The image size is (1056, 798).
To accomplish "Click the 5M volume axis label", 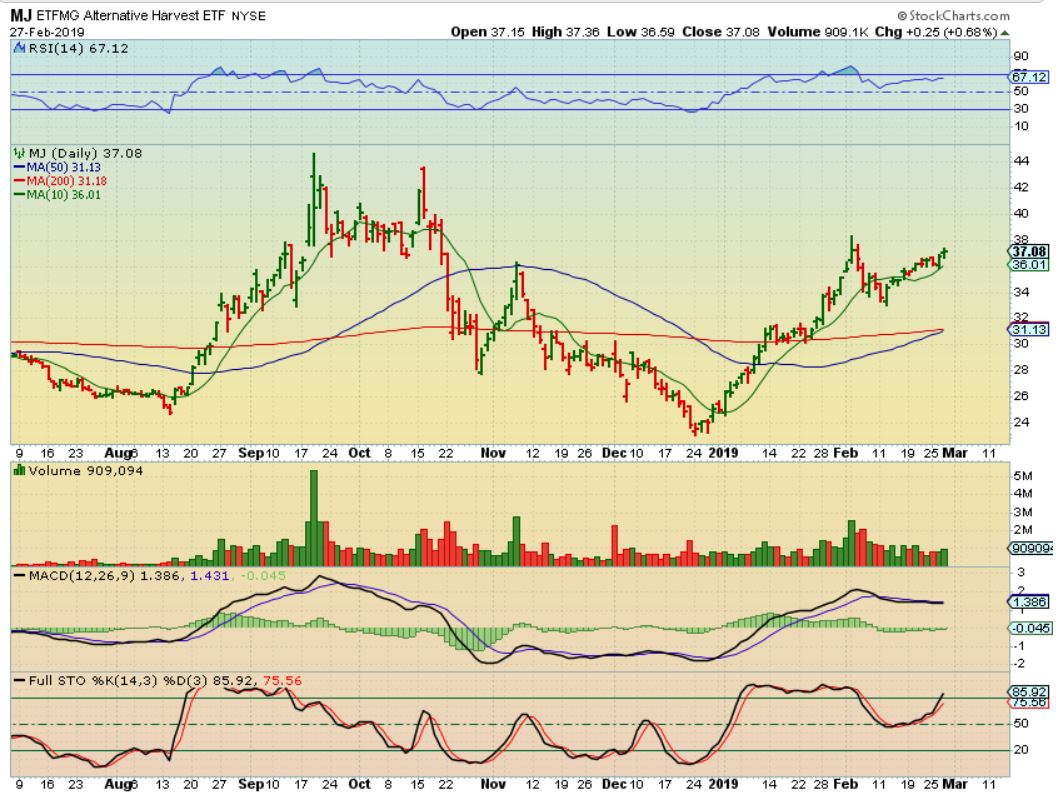I will (1022, 476).
